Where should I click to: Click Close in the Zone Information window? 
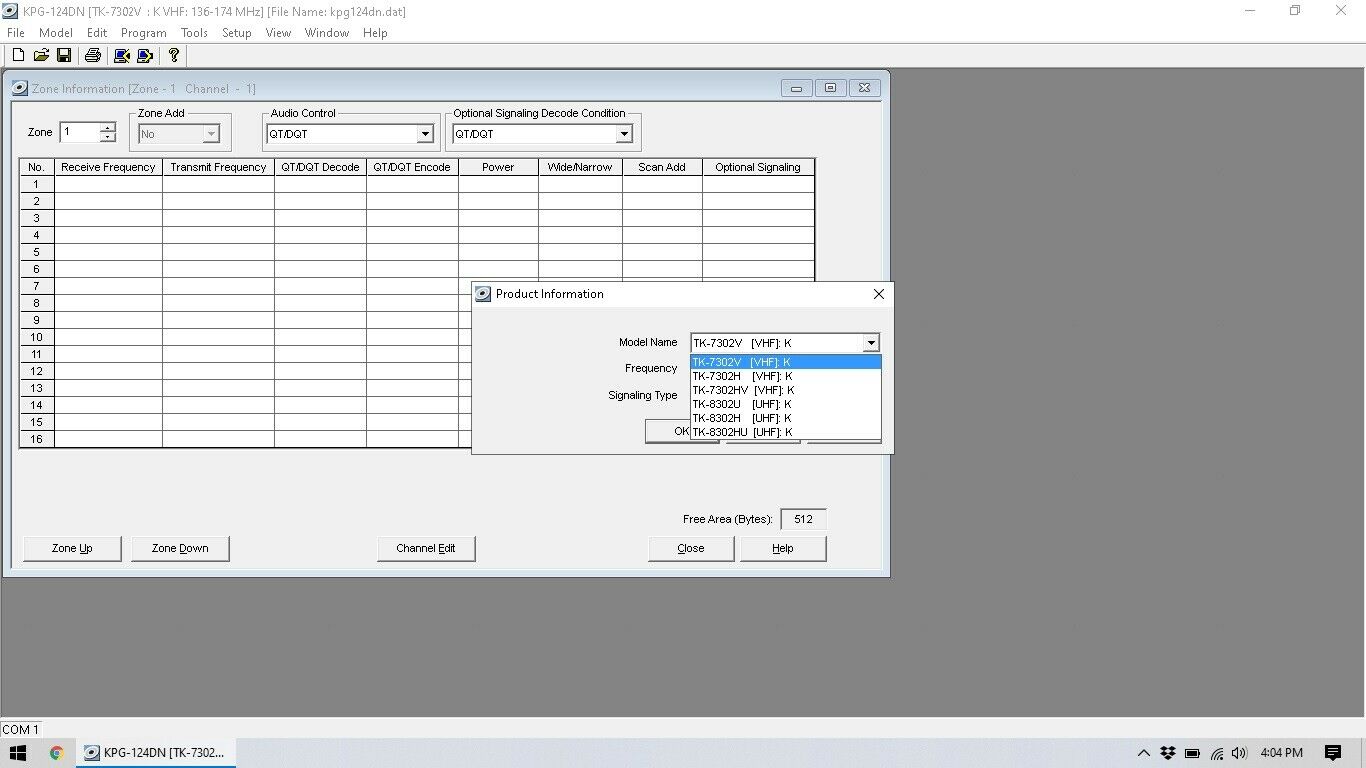coord(691,548)
